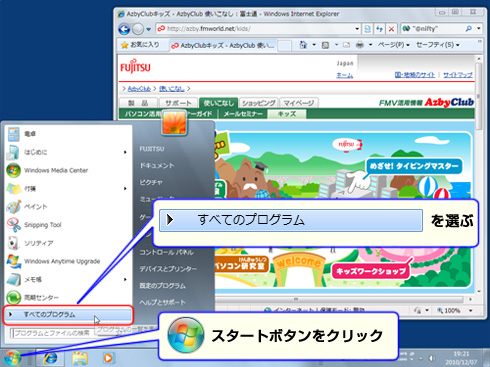Click the お気に入り Favorites button
The image size is (490, 367).
pos(140,45)
